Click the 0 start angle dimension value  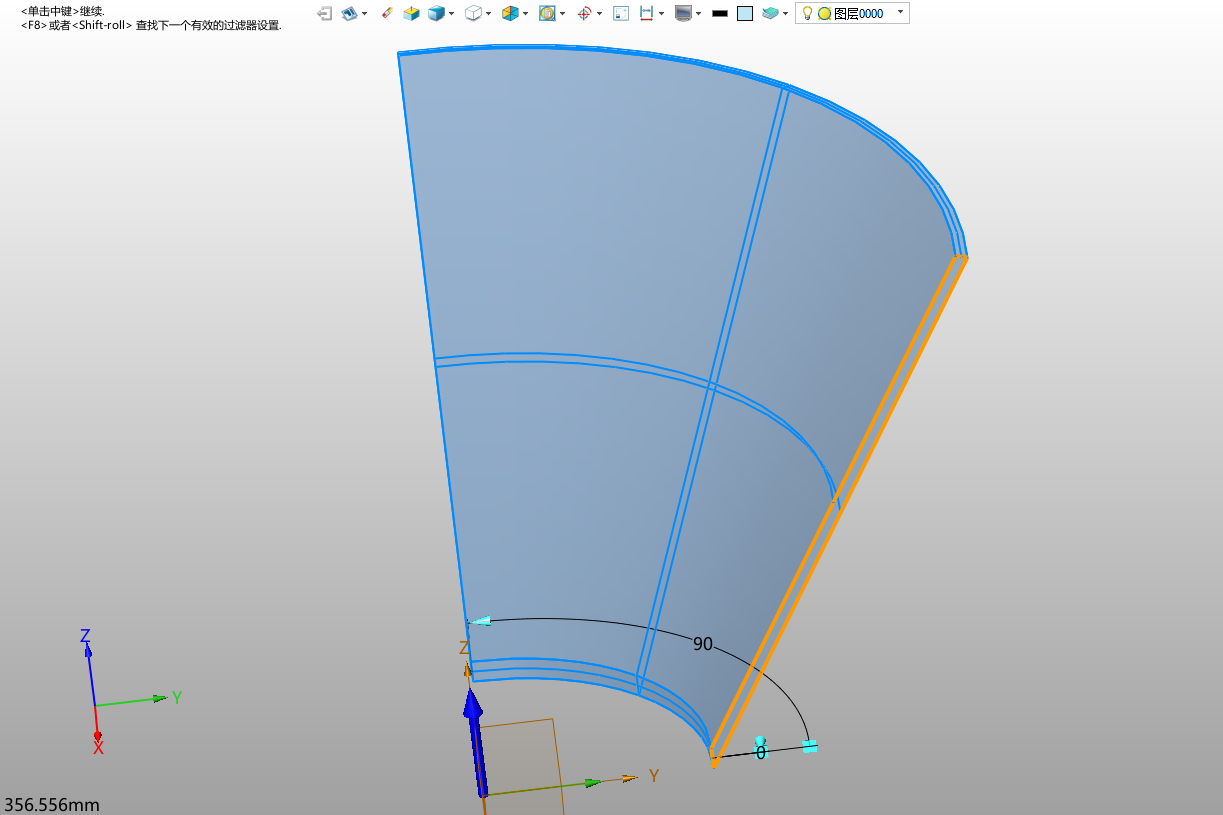click(761, 753)
